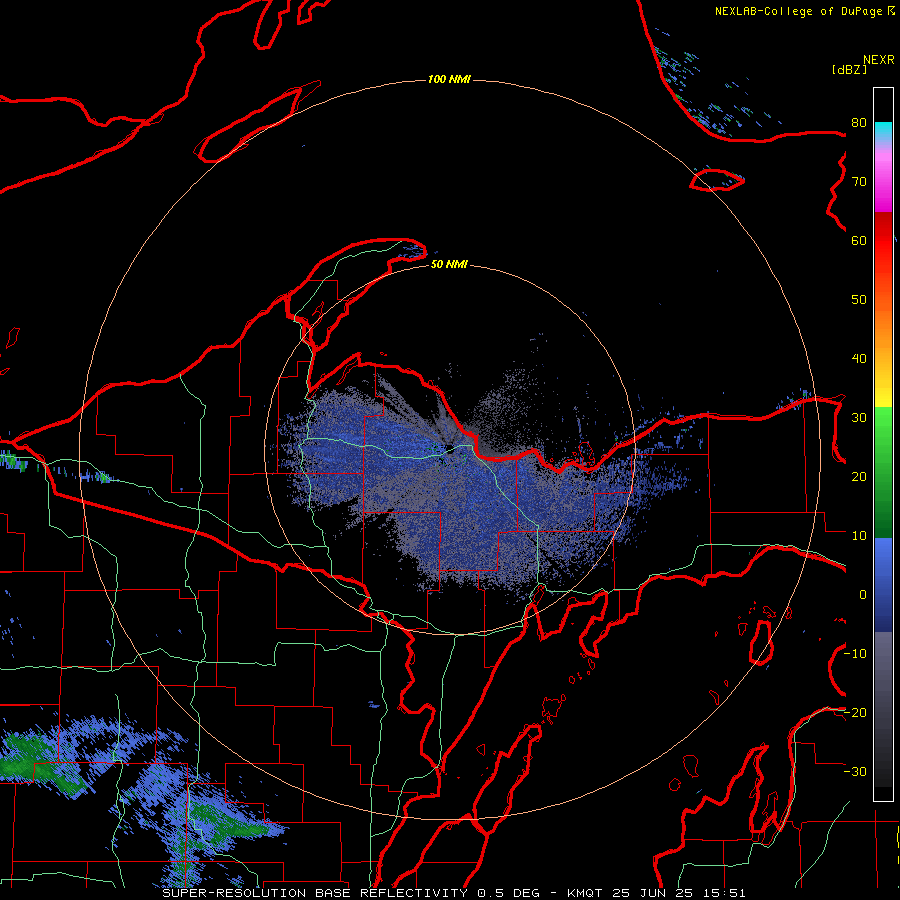Viewport: 900px width, 900px height.
Task: Click the 100 NMI range ring label
Action: tap(449, 79)
